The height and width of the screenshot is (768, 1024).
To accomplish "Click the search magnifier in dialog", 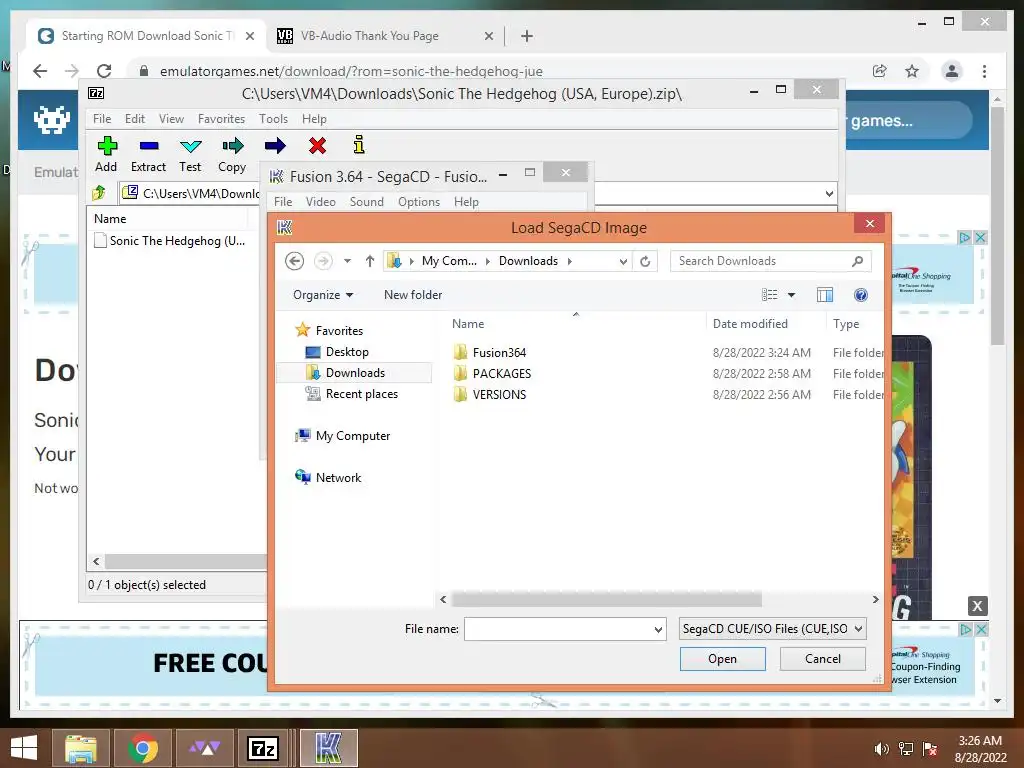I will (x=857, y=261).
